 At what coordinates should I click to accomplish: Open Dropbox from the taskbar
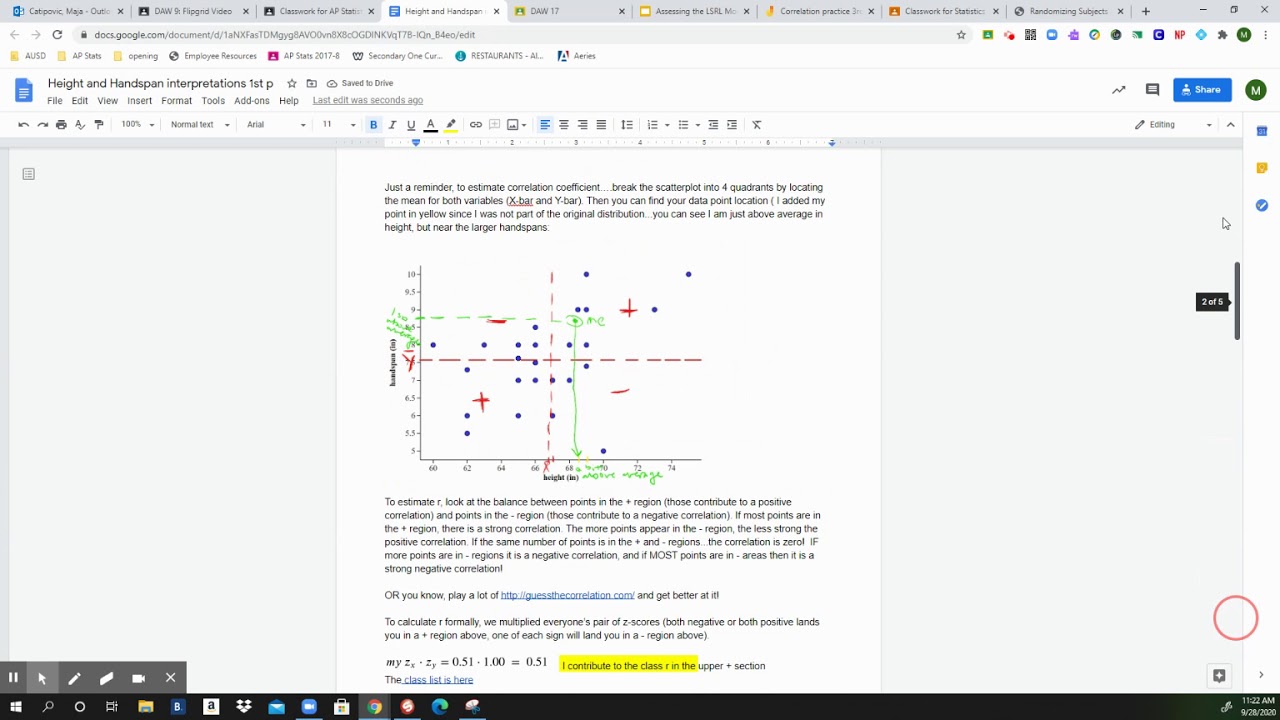244,707
